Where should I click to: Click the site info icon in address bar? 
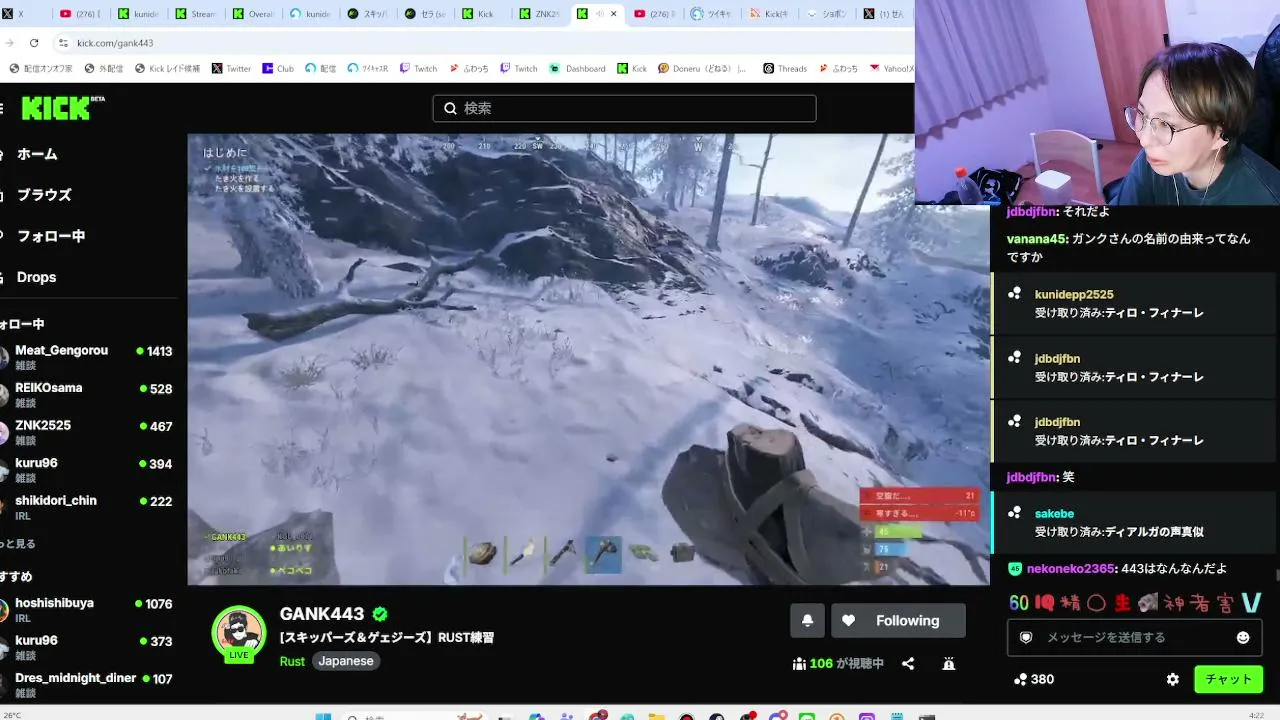63,43
